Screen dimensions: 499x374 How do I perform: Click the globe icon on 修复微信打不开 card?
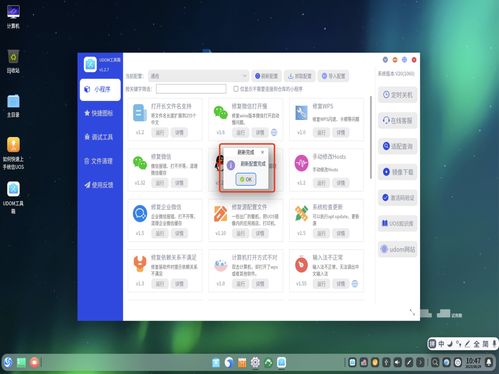(274, 132)
